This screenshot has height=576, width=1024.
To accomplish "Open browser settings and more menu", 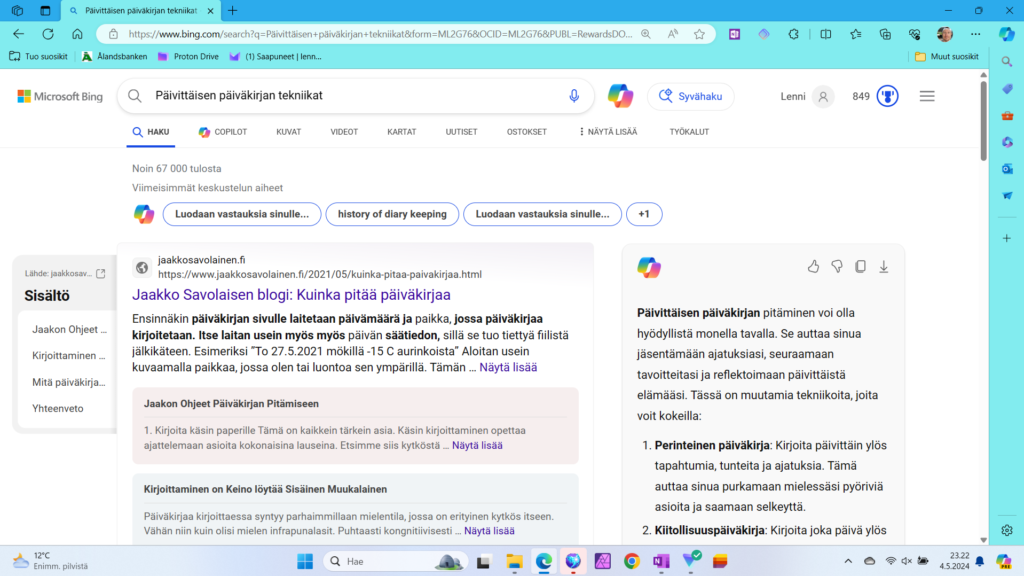I will pyautogui.click(x=976, y=34).
